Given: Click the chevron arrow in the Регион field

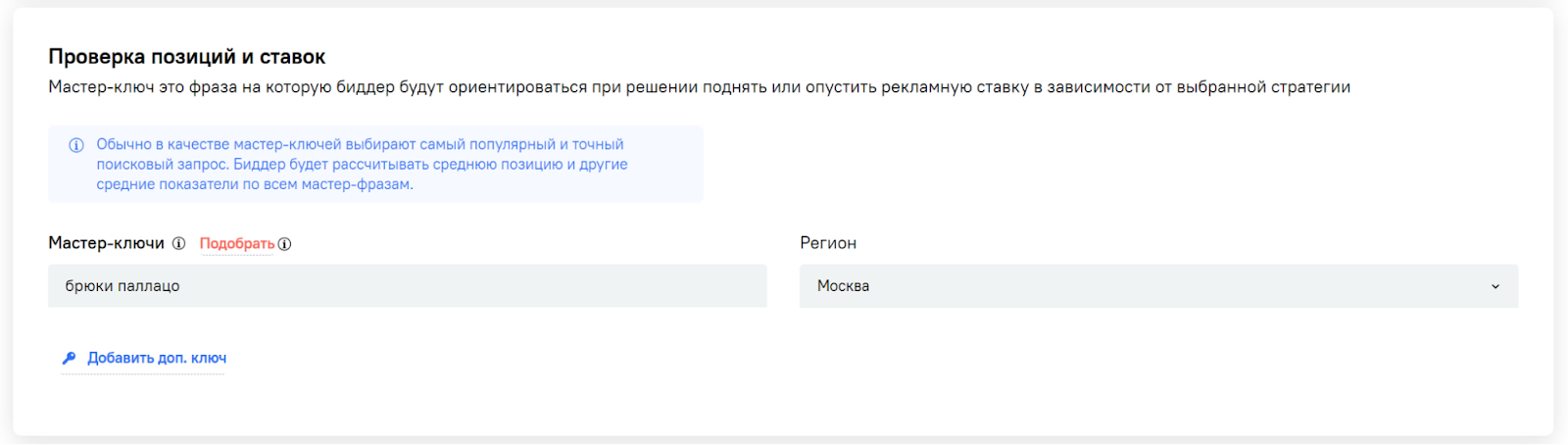Looking at the screenshot, I should (x=1495, y=286).
